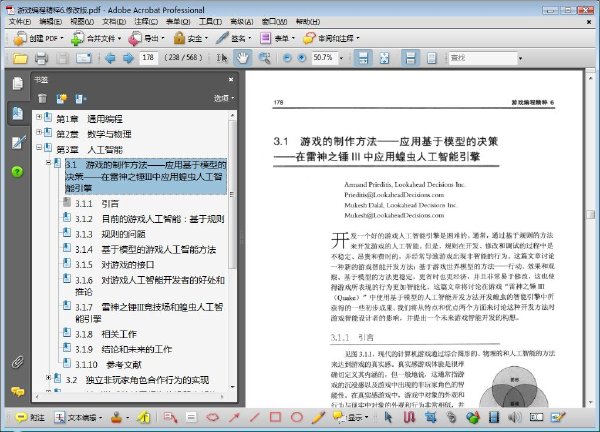Go to next page arrow
600x432 pixels.
(x=129, y=58)
